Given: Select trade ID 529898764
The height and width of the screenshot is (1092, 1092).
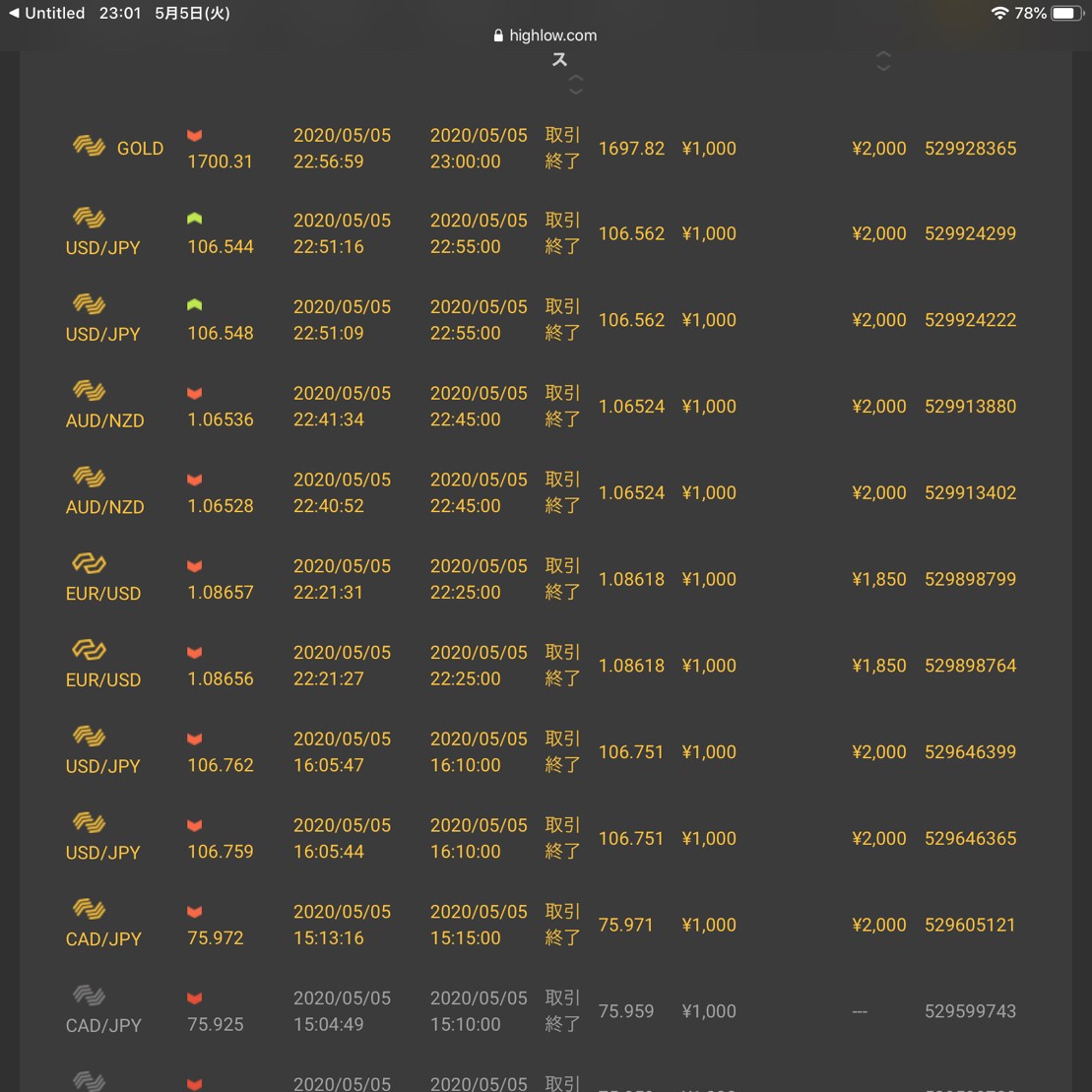Looking at the screenshot, I should point(970,665).
